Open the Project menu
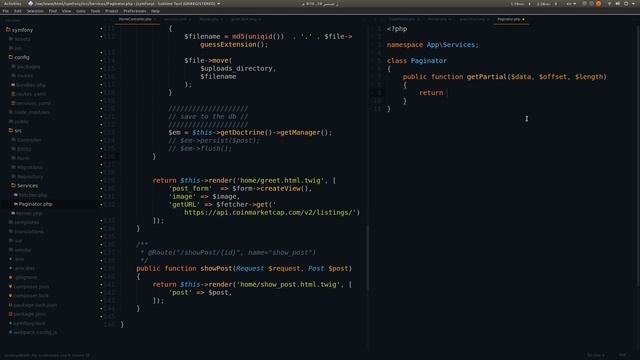The width and height of the screenshot is (640, 360). (x=111, y=11)
